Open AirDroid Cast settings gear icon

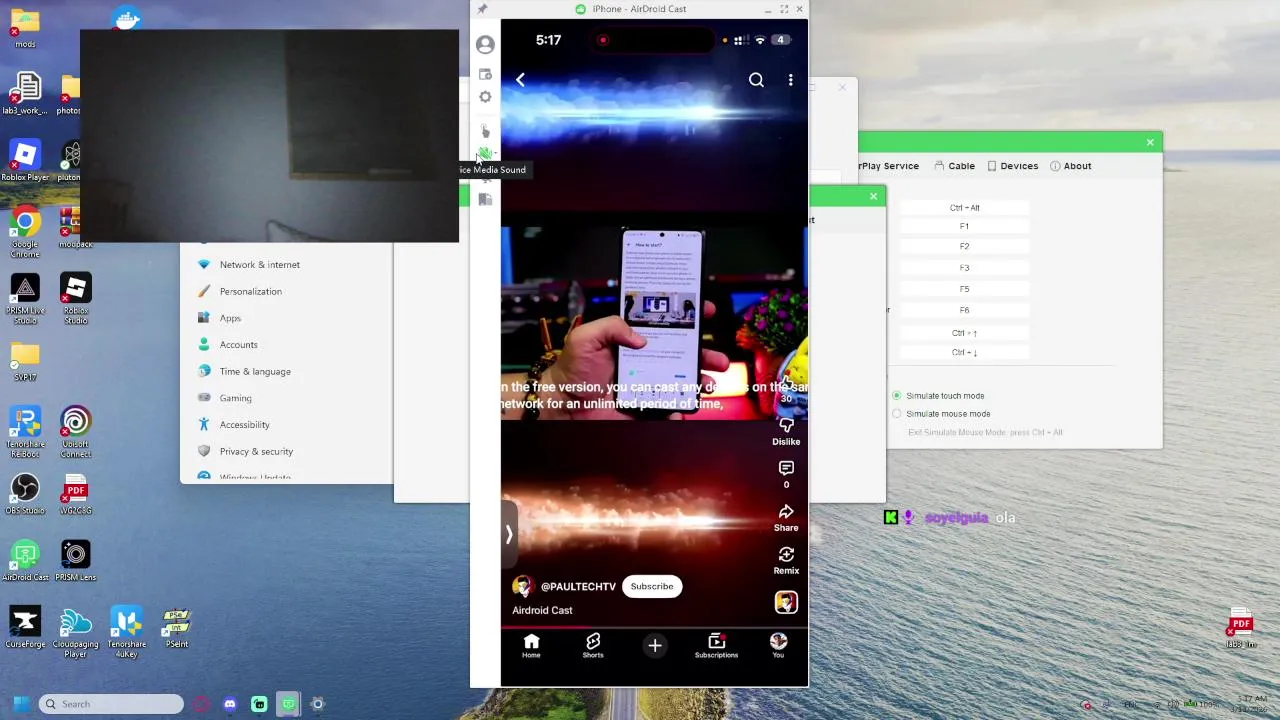pyautogui.click(x=485, y=97)
